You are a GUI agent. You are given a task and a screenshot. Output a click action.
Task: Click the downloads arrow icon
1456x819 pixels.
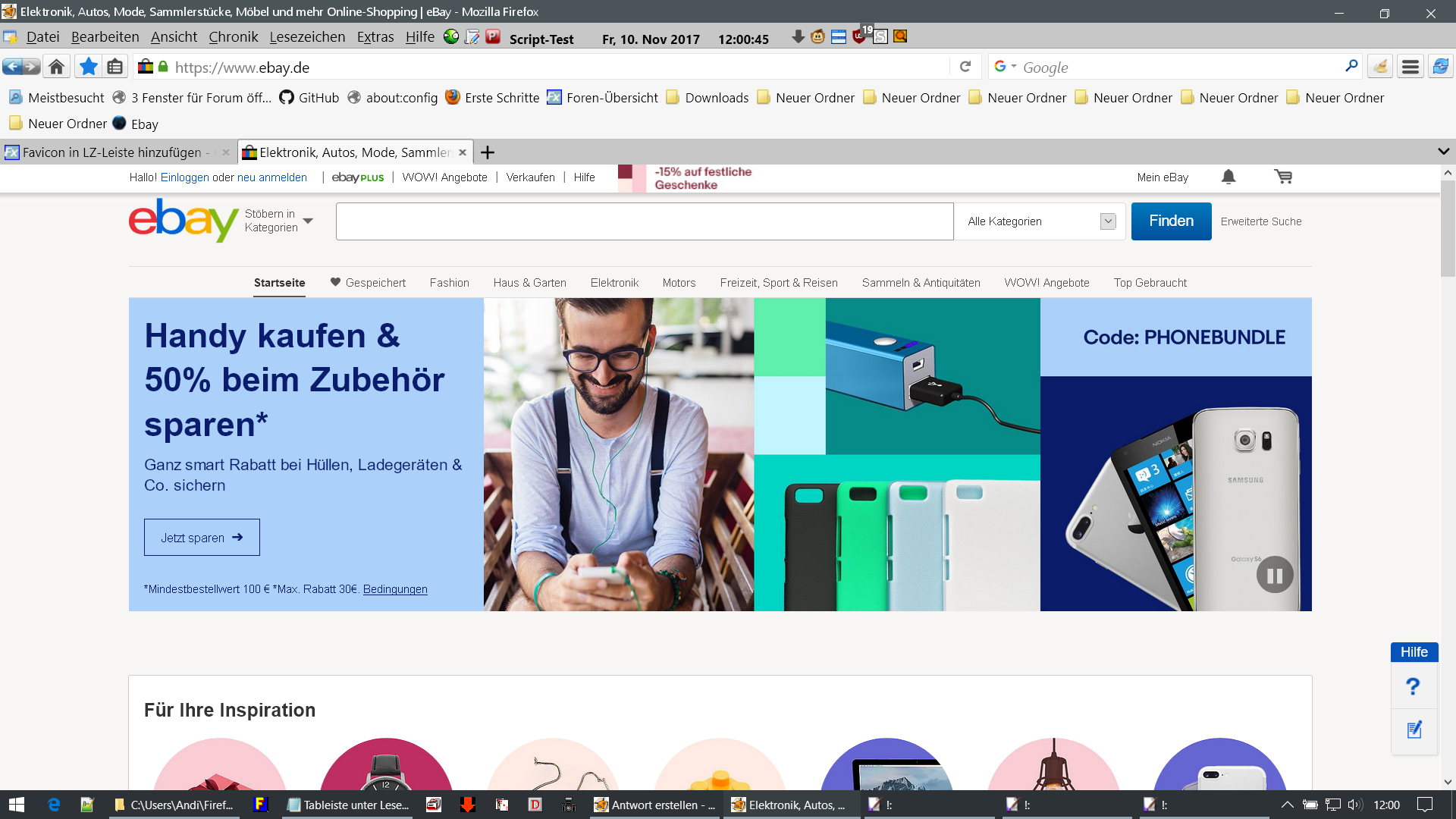coord(798,36)
